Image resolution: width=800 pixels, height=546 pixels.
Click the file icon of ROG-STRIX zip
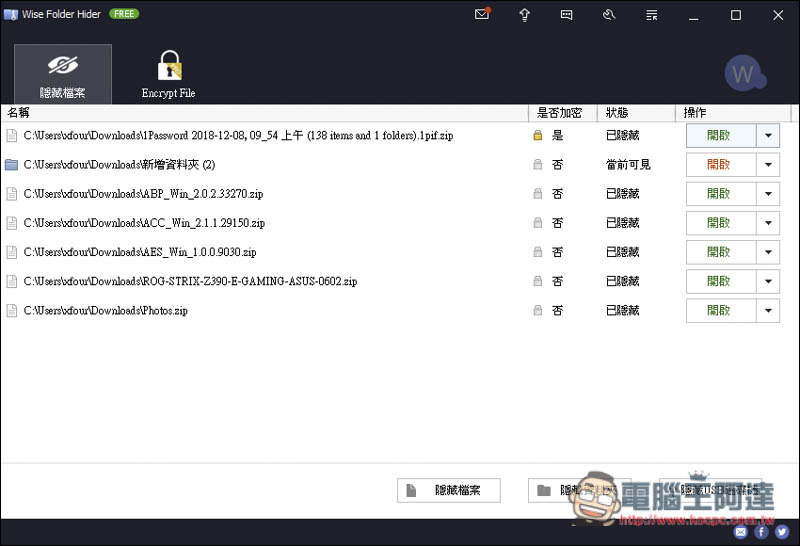[11, 281]
